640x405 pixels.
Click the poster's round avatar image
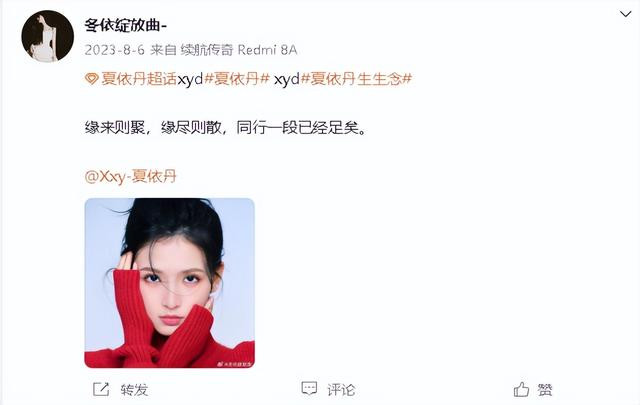pyautogui.click(x=47, y=36)
